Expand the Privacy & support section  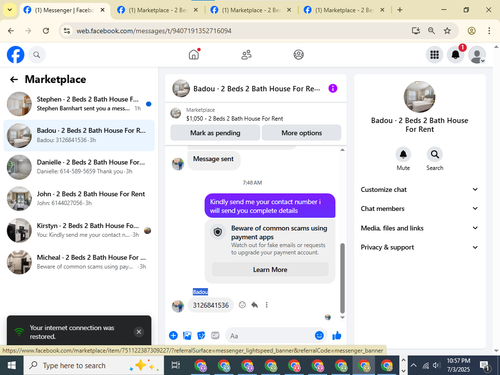point(419,247)
